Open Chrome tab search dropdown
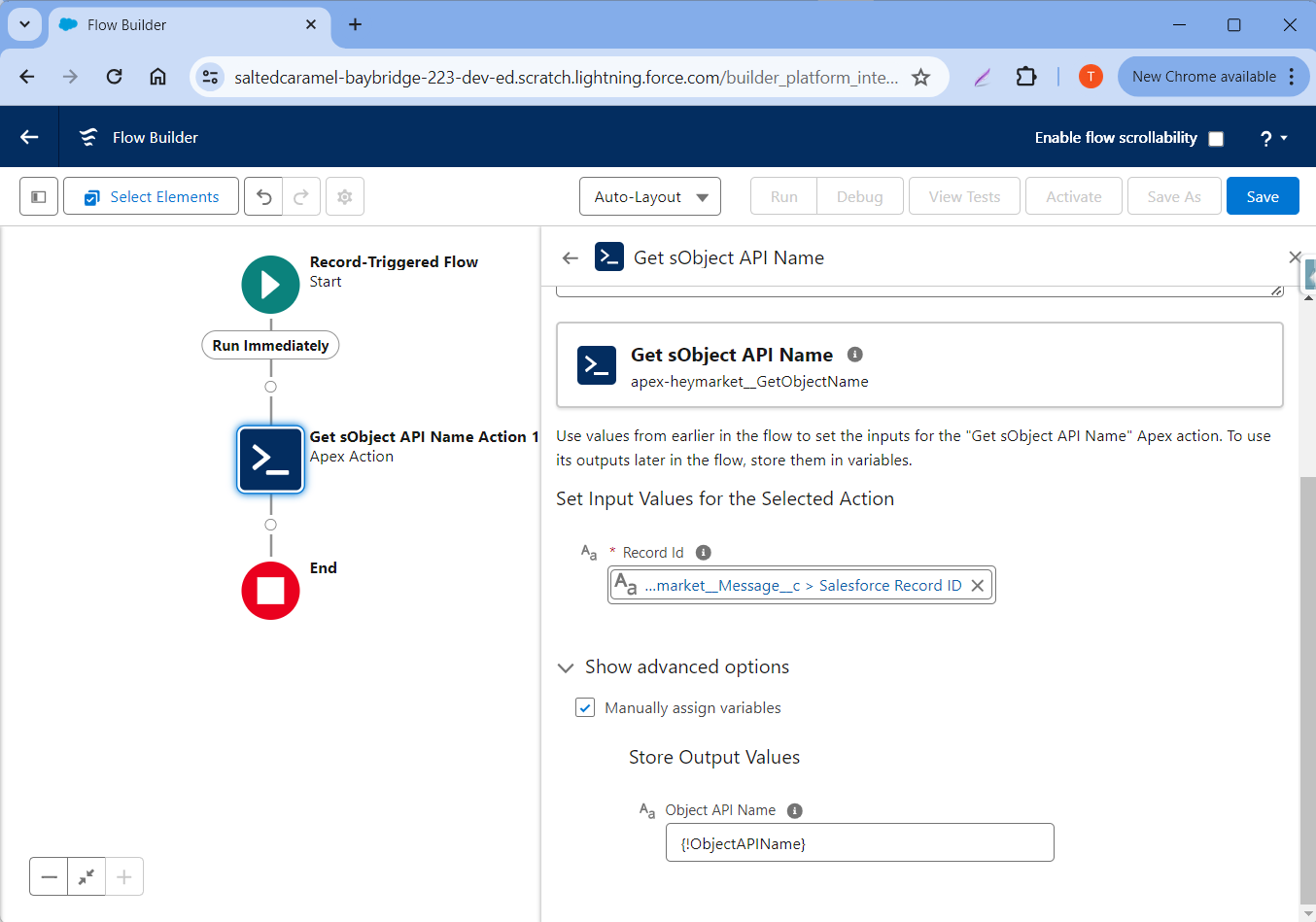The height and width of the screenshot is (922, 1316). tap(24, 24)
